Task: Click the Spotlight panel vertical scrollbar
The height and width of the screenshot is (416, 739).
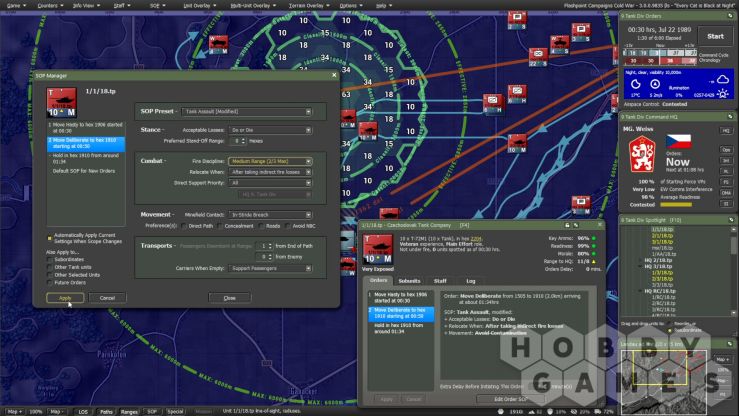Action: pos(733,271)
